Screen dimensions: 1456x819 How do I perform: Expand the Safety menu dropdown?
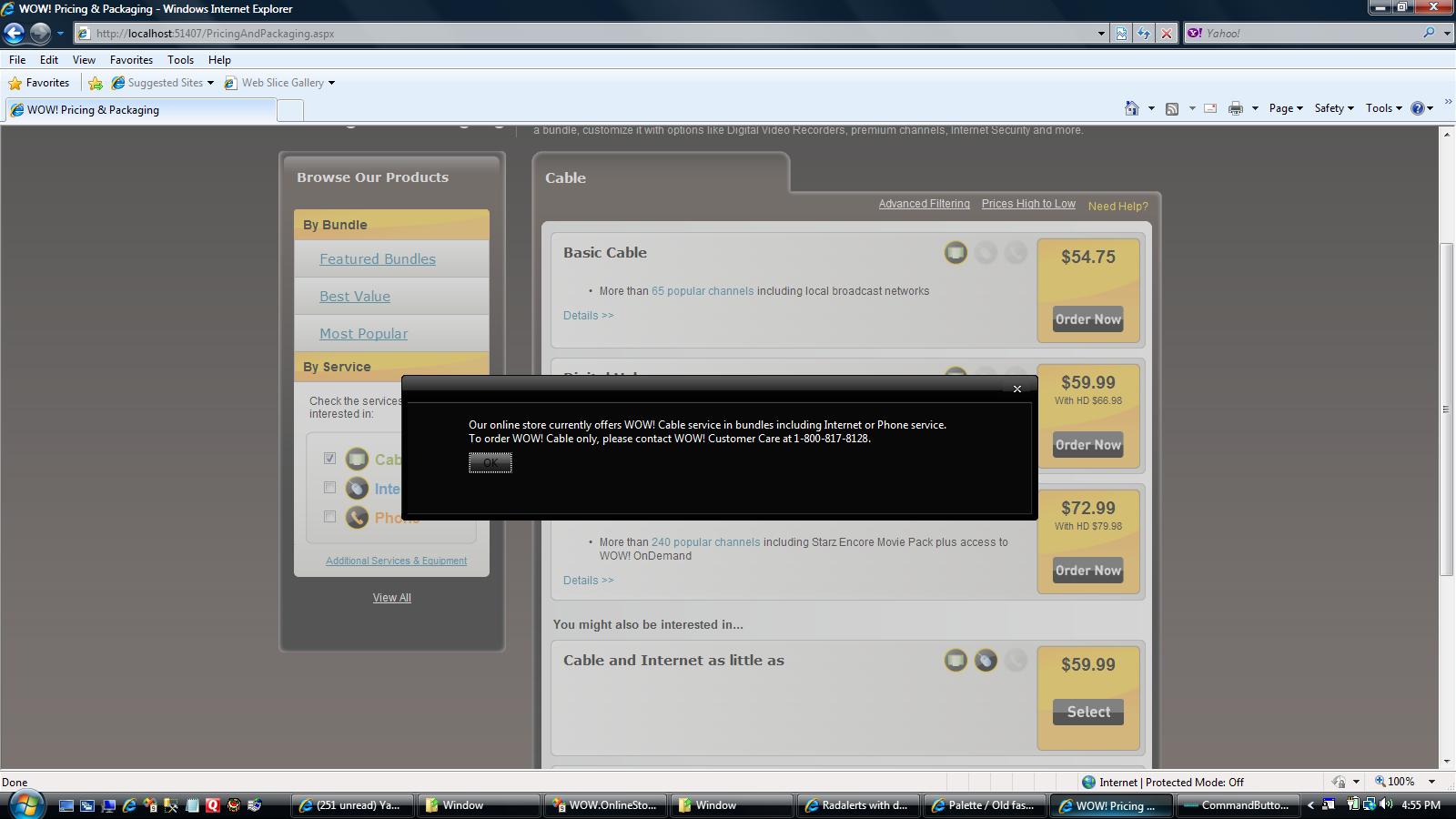pyautogui.click(x=1333, y=108)
